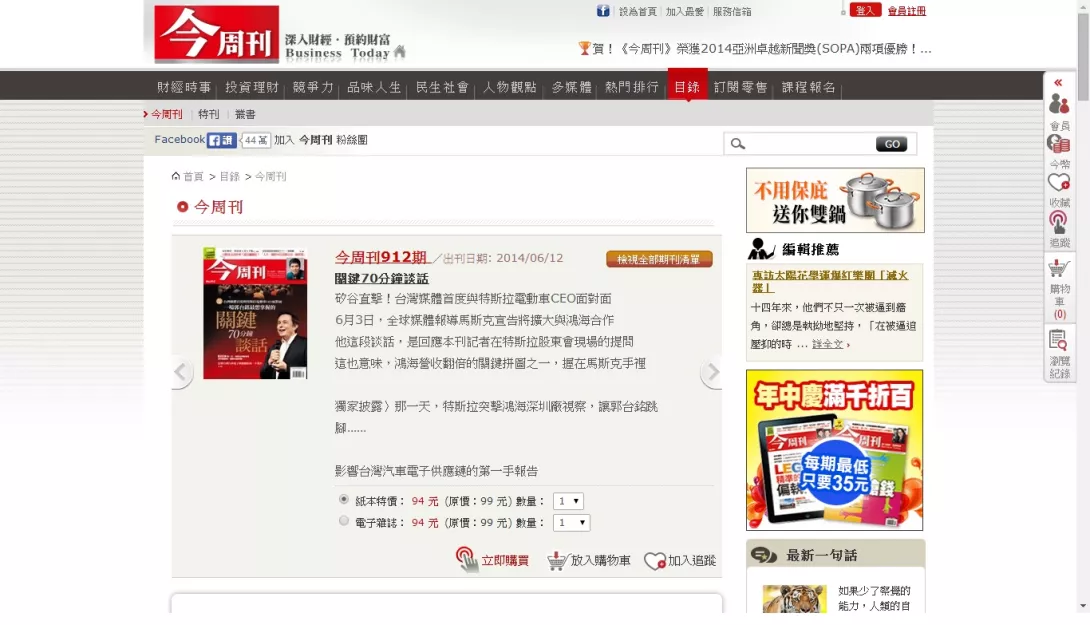Click the magnifier search icon
Image resolution: width=1090 pixels, height=625 pixels.
coord(738,144)
